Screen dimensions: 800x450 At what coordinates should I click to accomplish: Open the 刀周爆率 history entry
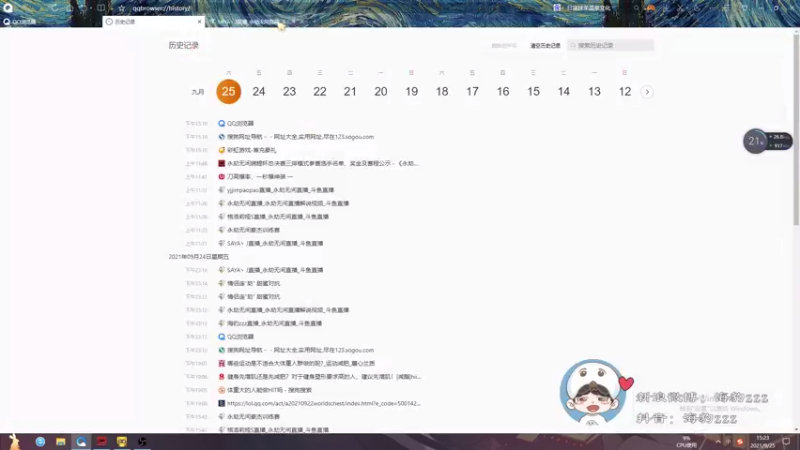tap(260, 177)
